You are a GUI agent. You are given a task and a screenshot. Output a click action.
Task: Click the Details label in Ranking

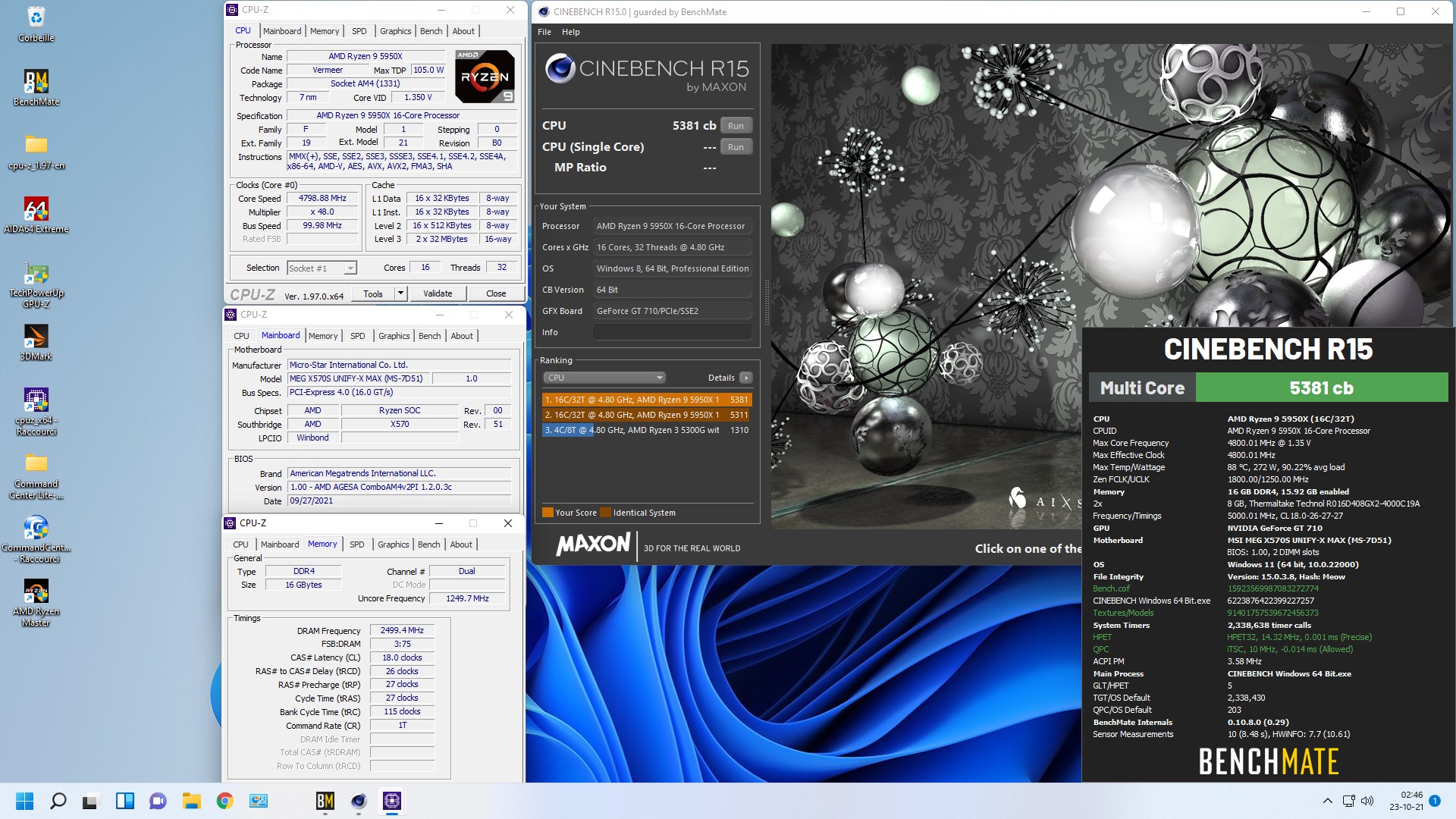[x=721, y=378]
